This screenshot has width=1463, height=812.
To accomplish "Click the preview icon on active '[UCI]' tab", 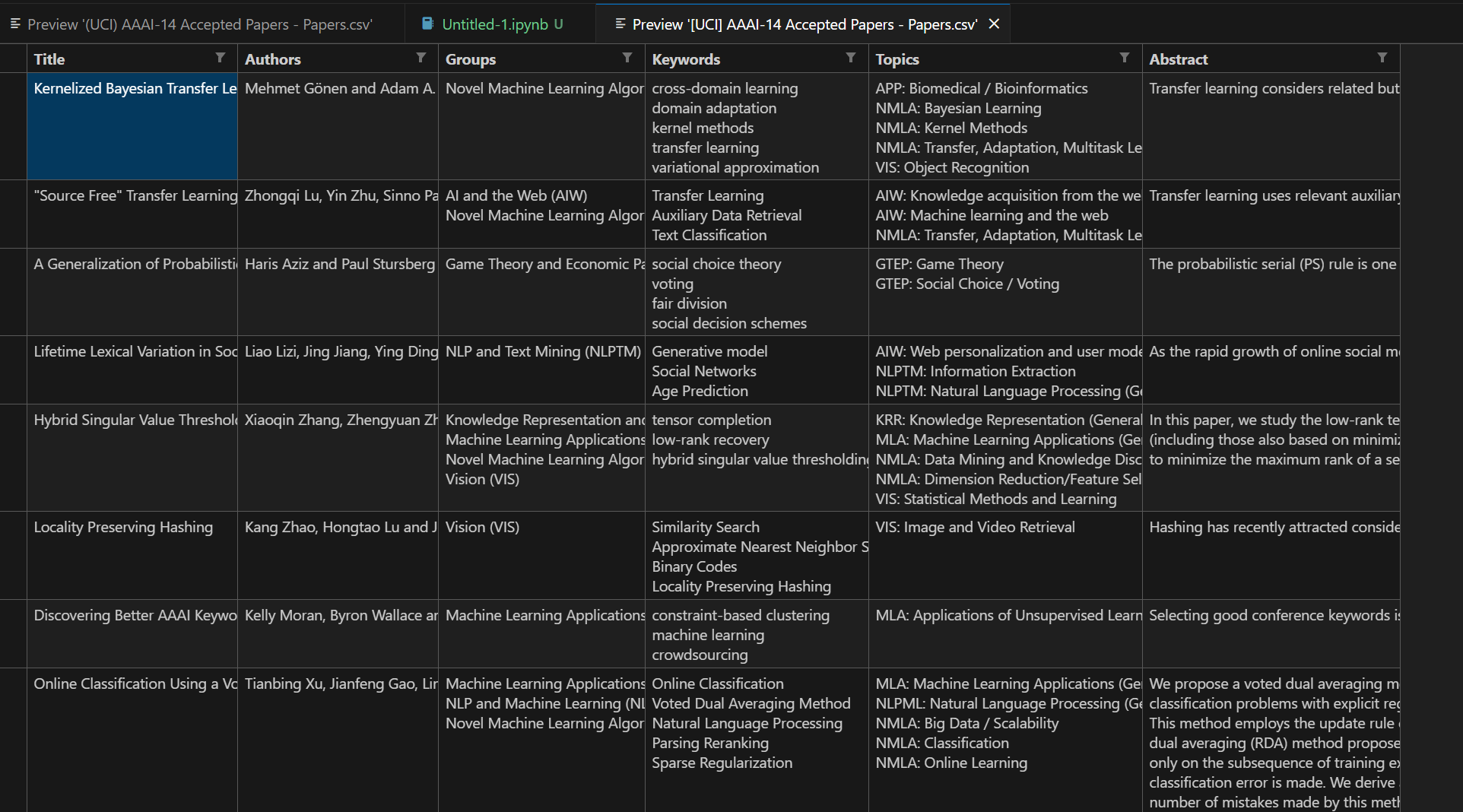I will point(620,24).
